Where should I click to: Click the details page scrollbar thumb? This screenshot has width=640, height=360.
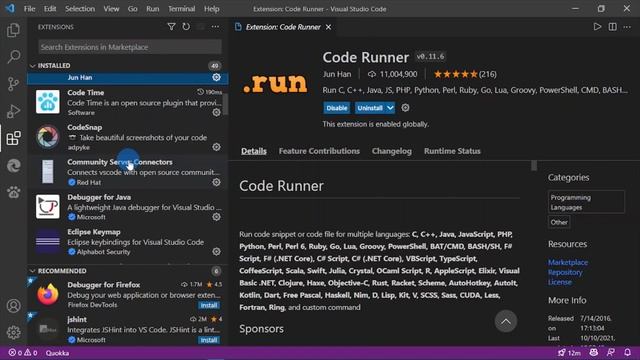(534, 165)
